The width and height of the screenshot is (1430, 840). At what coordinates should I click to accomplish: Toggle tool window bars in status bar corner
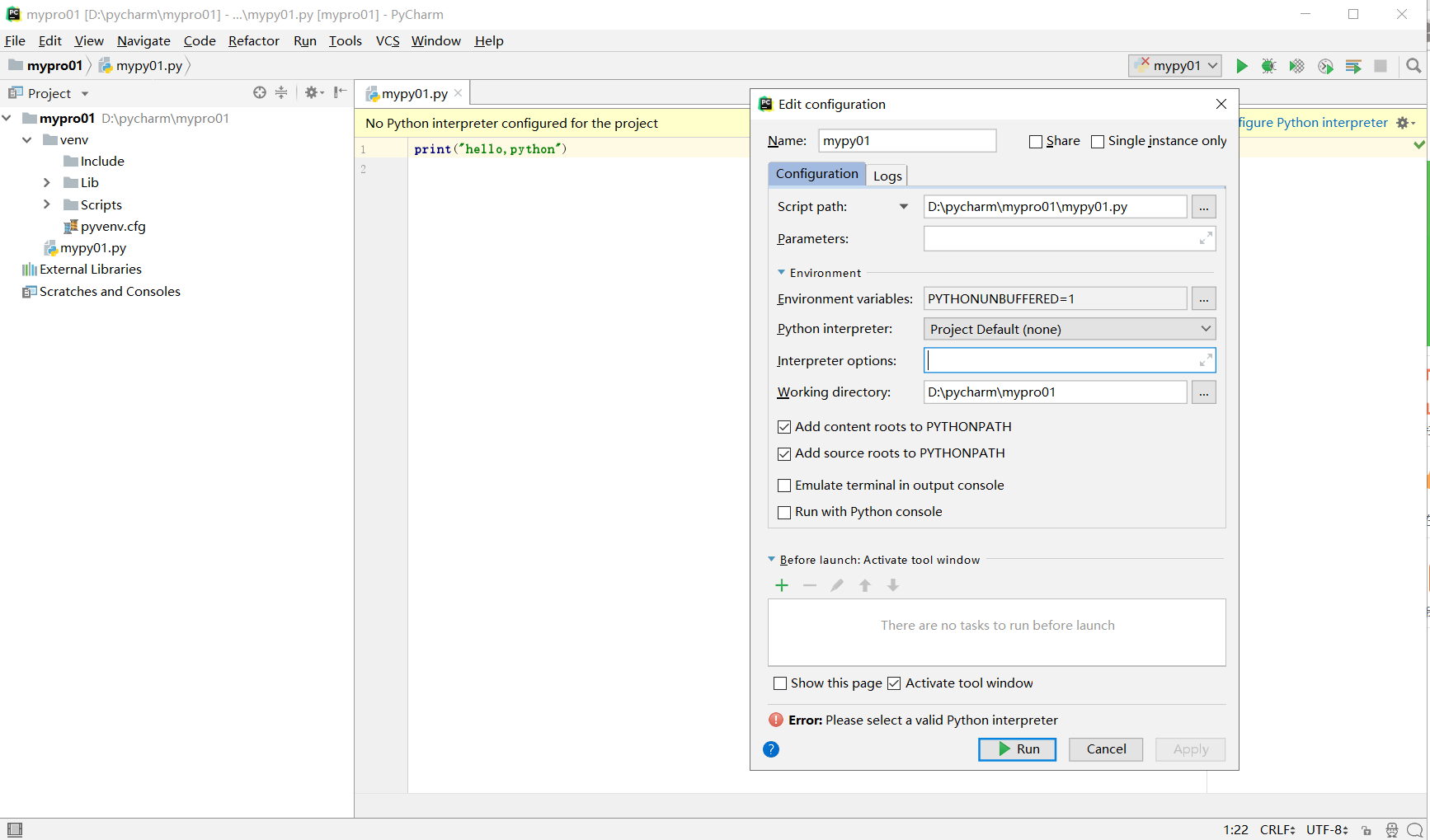15,829
